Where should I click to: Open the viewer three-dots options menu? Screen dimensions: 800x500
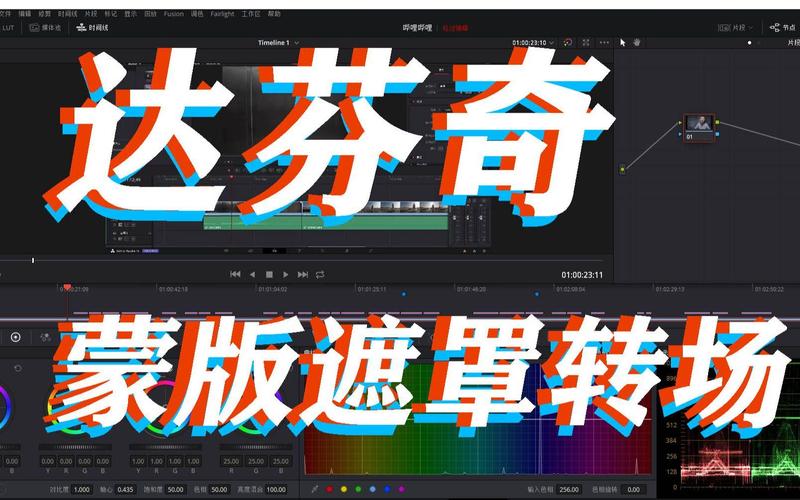click(604, 43)
